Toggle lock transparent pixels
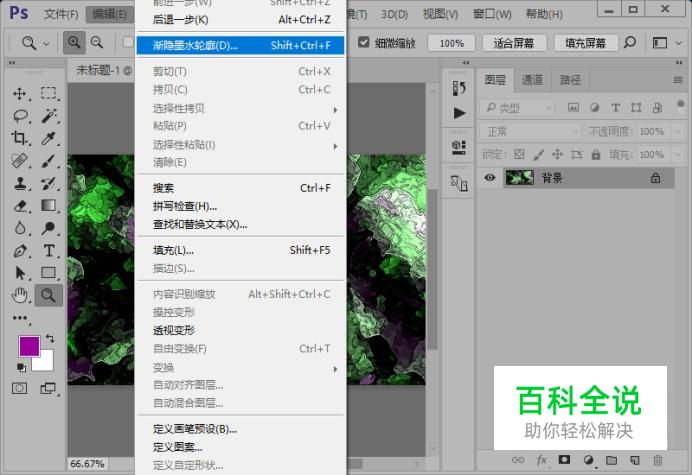692x475 pixels. [x=519, y=154]
